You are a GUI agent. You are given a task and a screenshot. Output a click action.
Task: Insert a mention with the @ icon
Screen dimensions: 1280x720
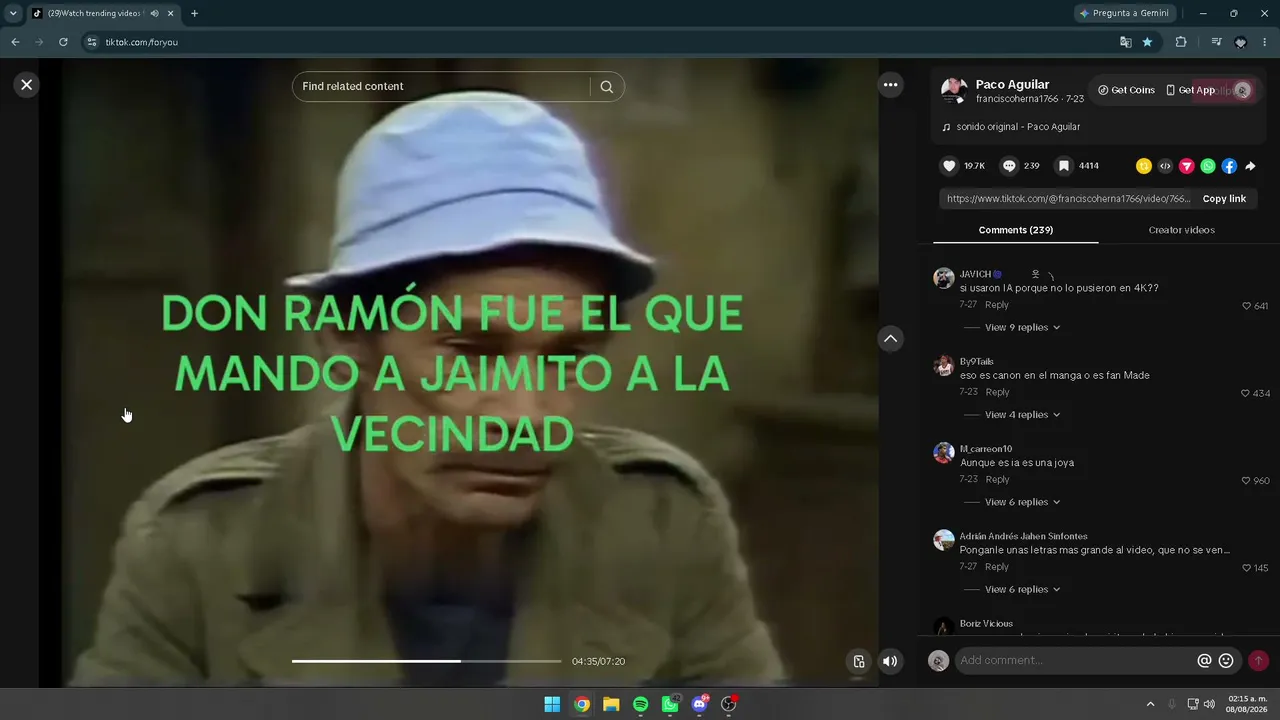(1204, 661)
